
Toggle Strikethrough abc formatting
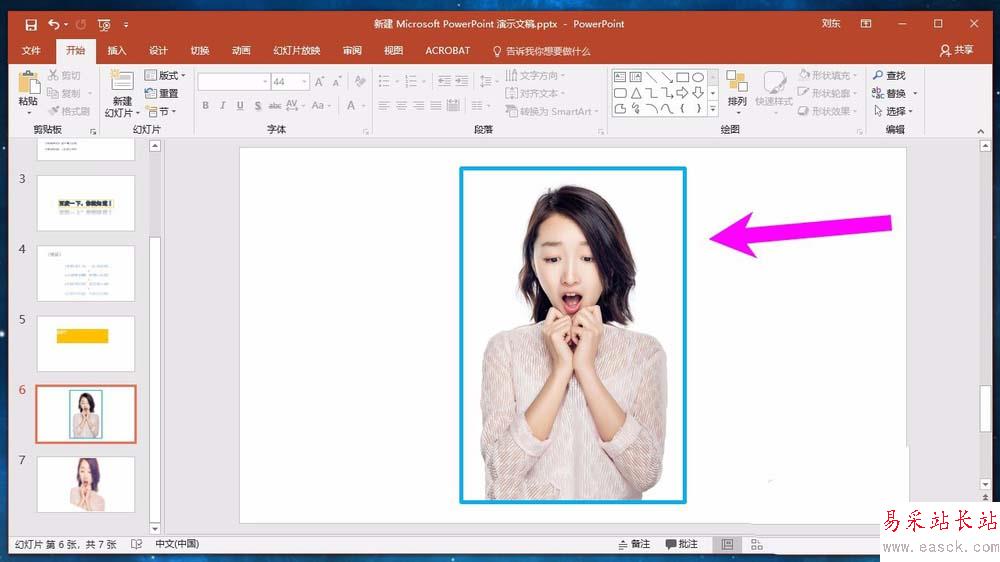(275, 106)
